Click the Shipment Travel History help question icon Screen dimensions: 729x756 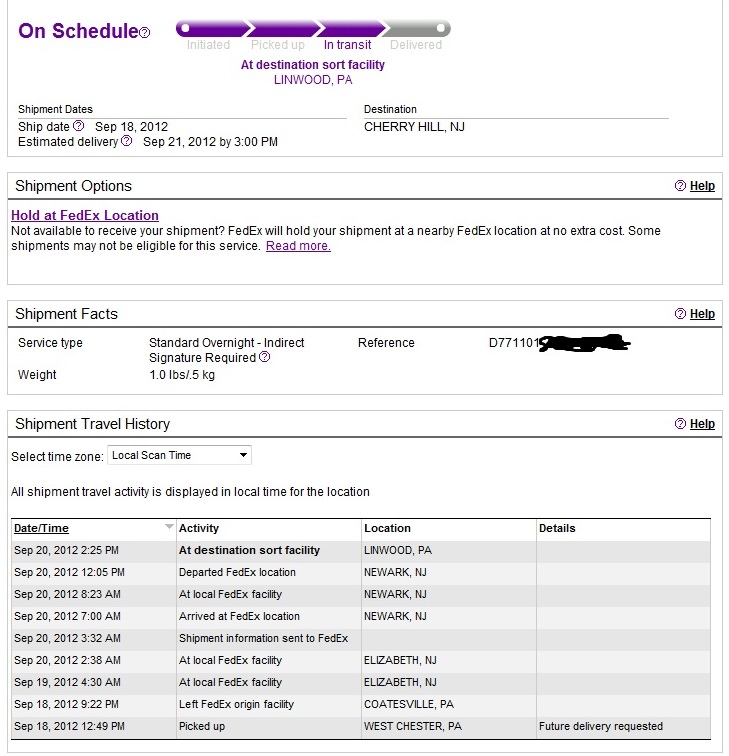coord(680,424)
